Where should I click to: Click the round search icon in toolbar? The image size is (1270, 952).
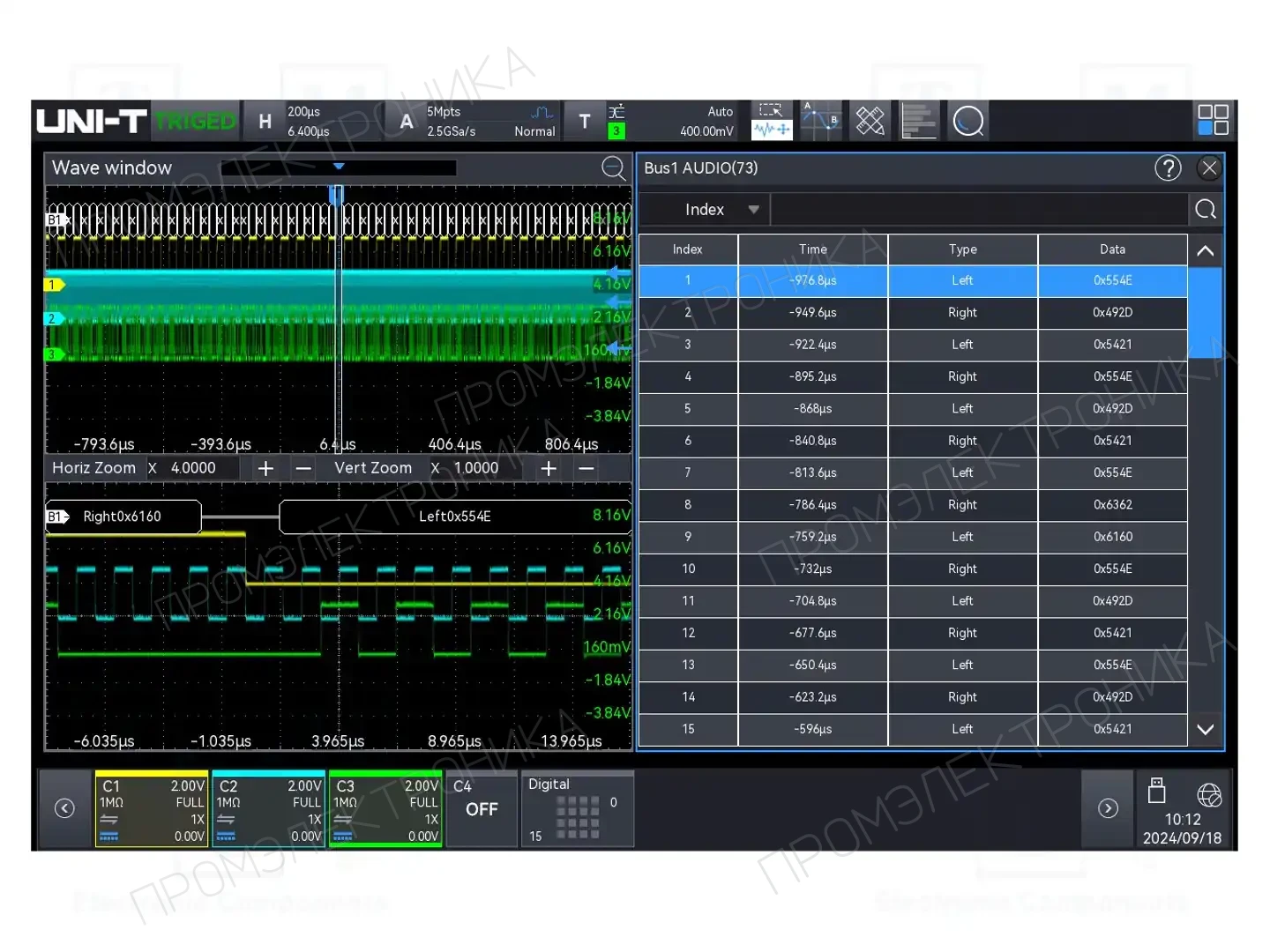968,121
